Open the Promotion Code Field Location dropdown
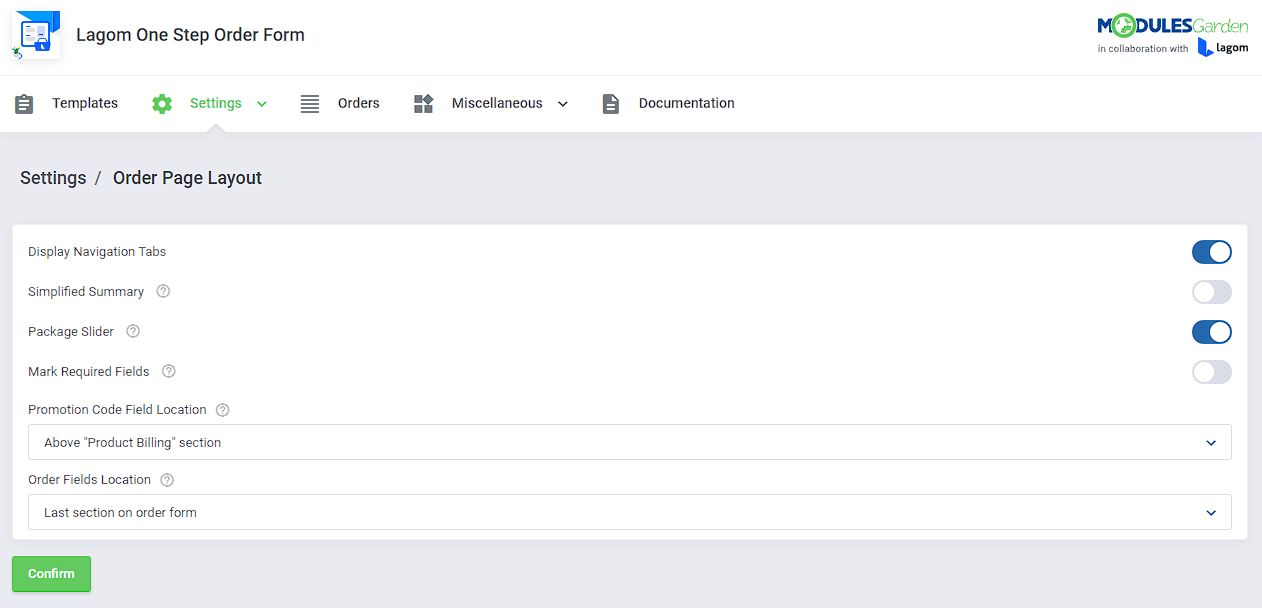Image resolution: width=1262 pixels, height=608 pixels. pyautogui.click(x=630, y=442)
